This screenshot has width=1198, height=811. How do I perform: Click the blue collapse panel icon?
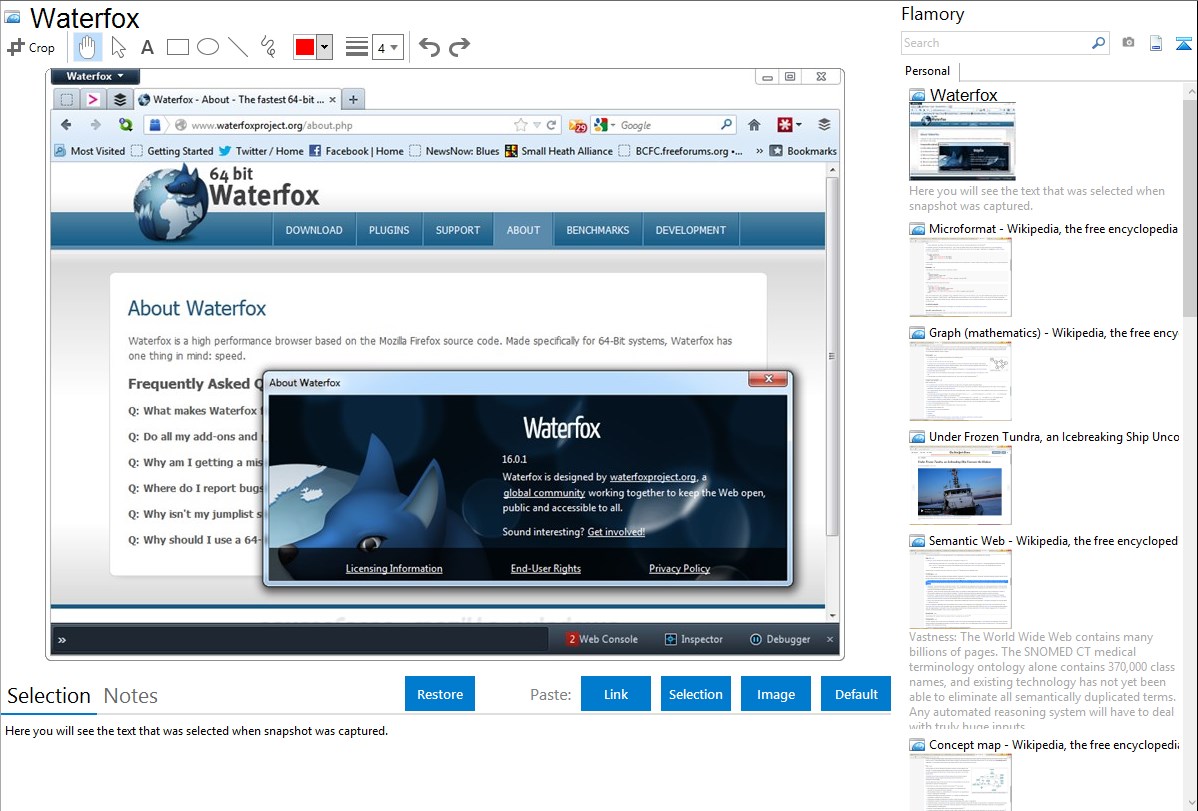(x=1183, y=43)
